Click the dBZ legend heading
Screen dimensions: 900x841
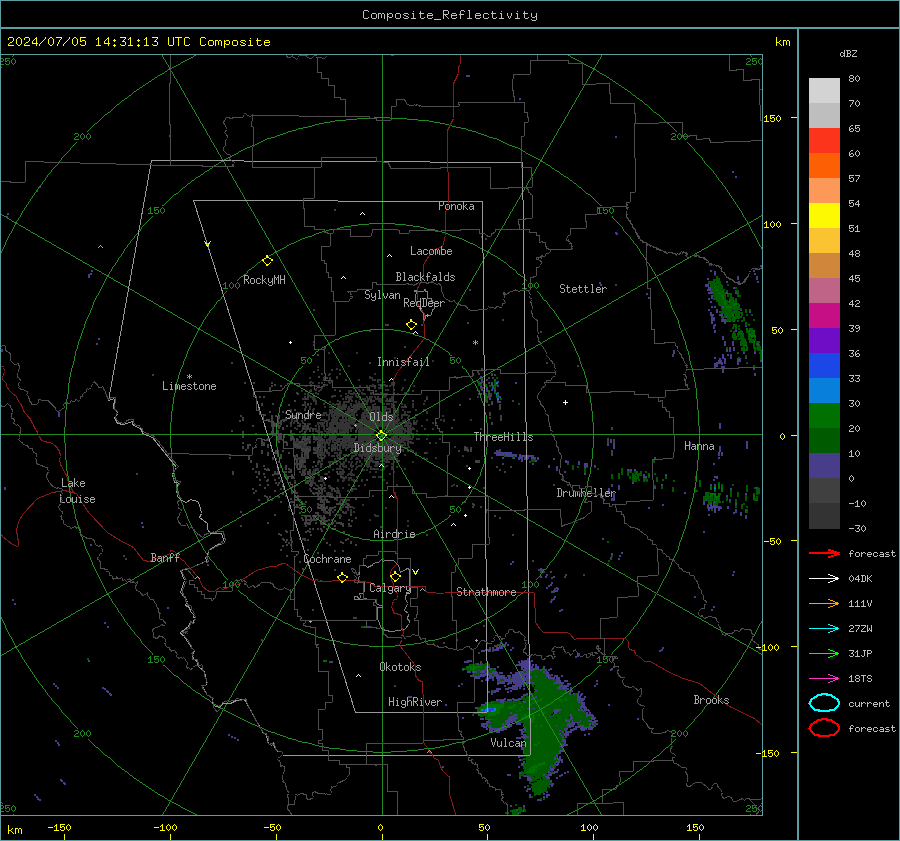848,53
